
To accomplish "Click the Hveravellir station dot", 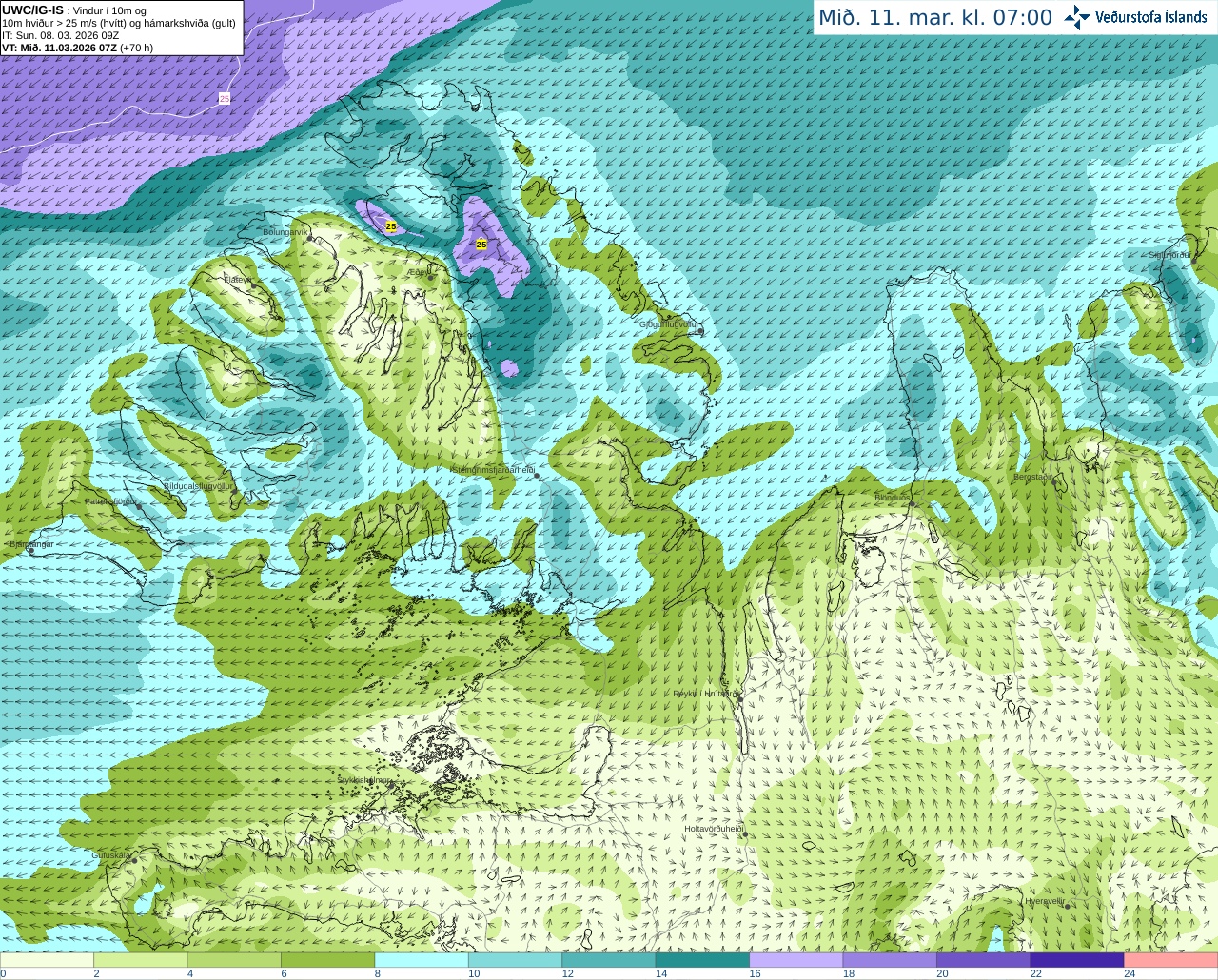I will tap(1068, 907).
